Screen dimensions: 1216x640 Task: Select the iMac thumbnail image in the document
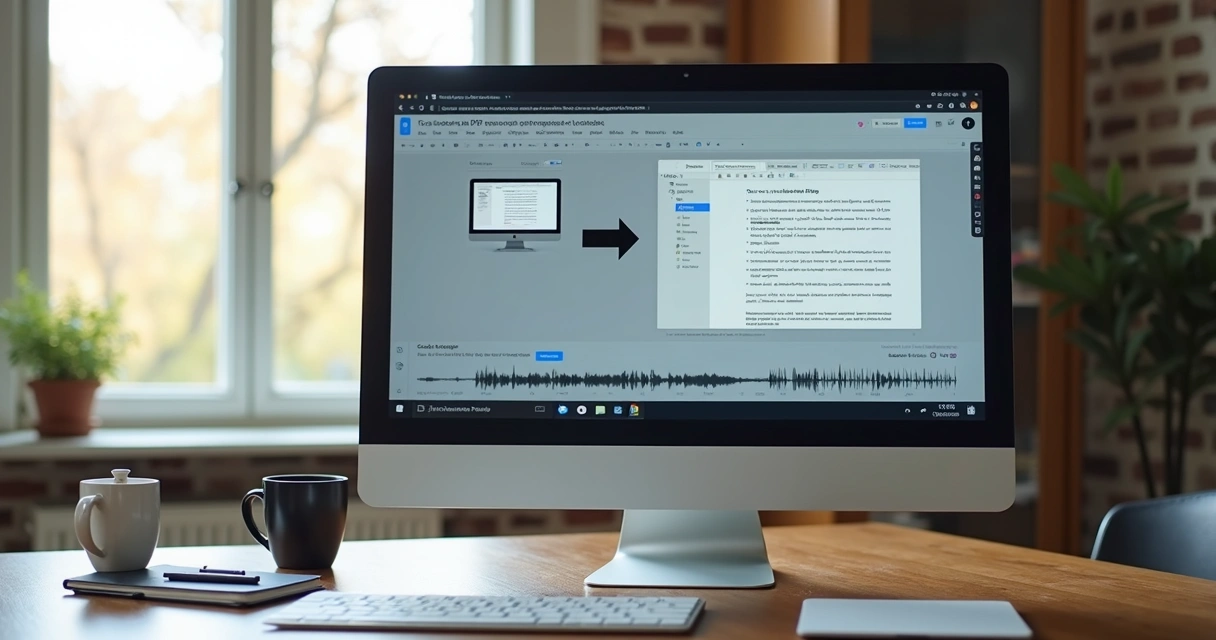(x=515, y=213)
